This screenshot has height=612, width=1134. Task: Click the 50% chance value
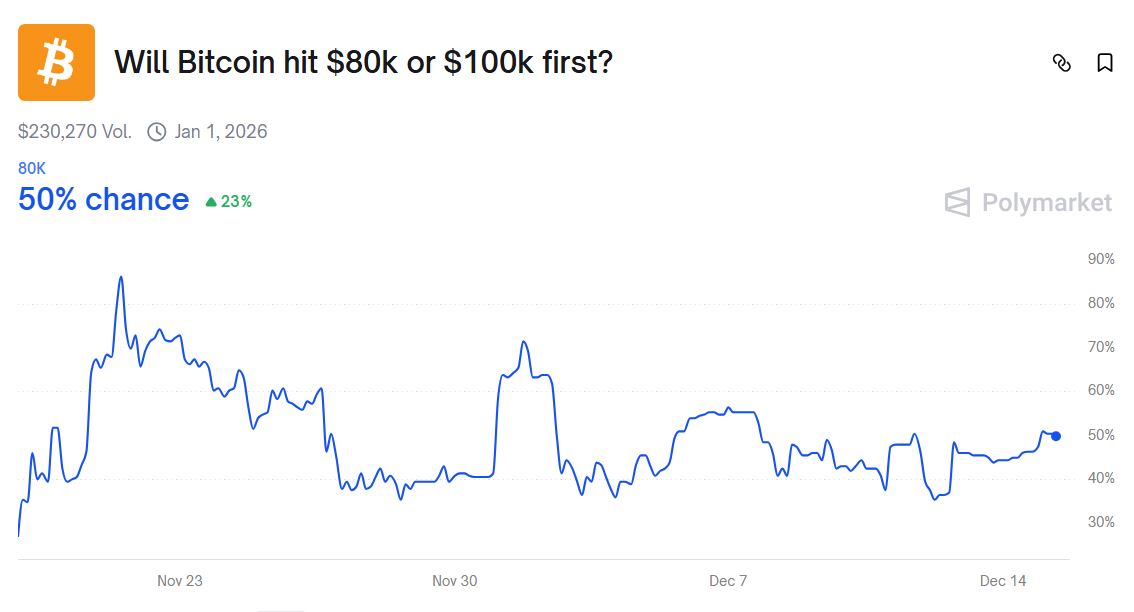click(x=104, y=200)
